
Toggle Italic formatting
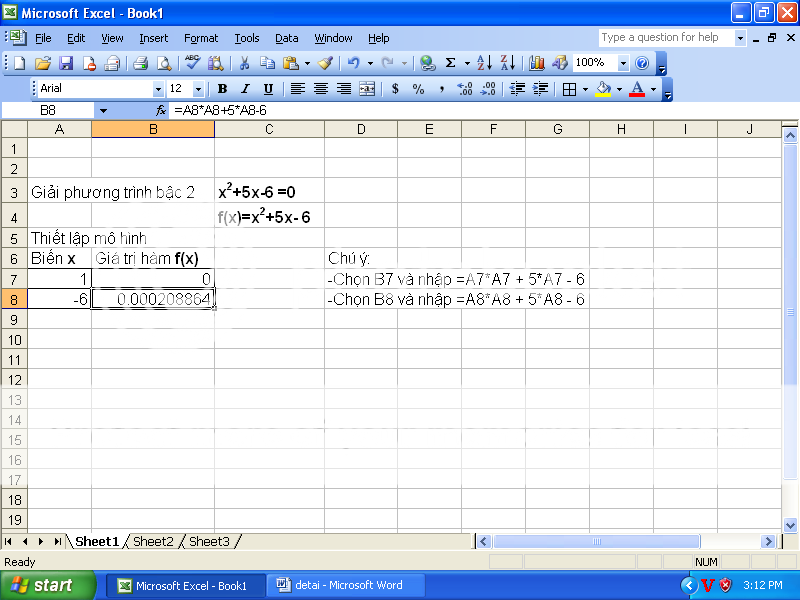tap(245, 89)
